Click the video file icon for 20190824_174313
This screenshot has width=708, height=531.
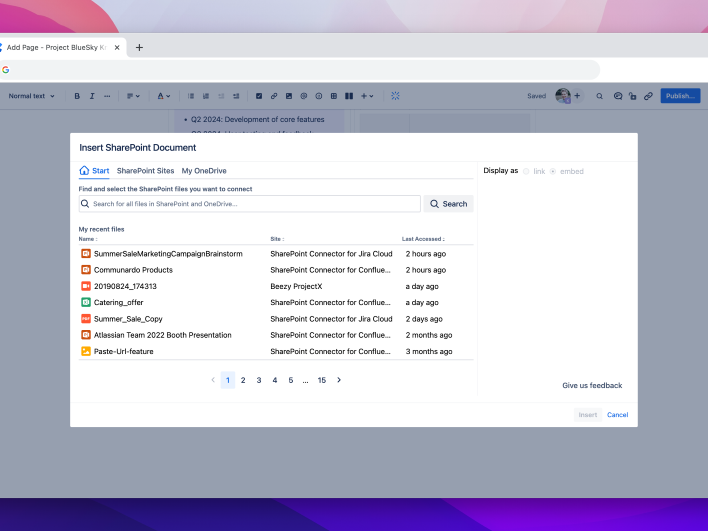[x=86, y=286]
